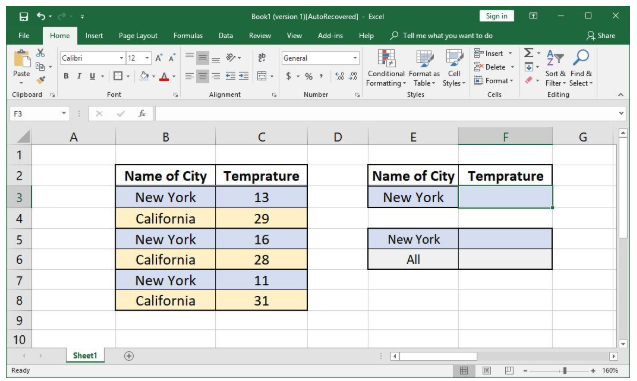Collapse the ribbon with the chevron
Screen dimensions: 637x381
[x=620, y=95]
